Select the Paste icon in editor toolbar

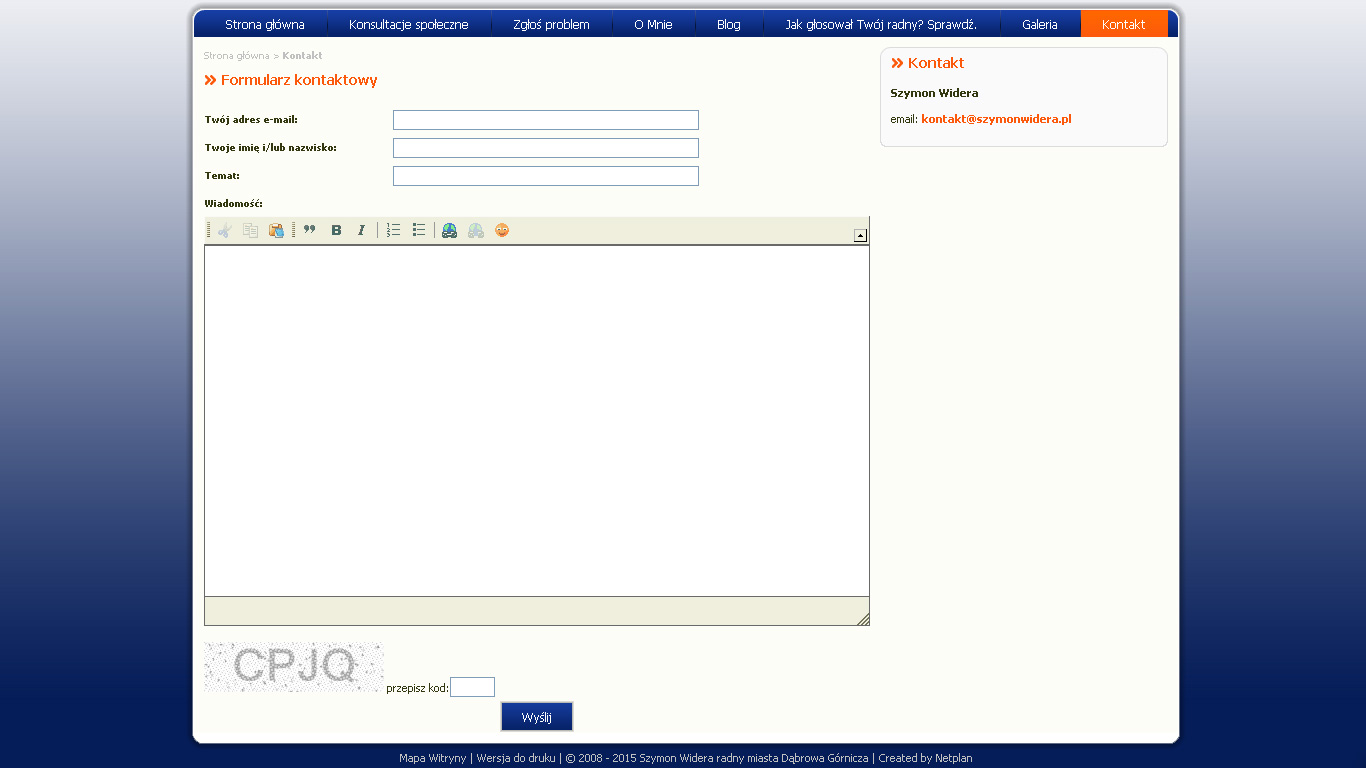click(276, 230)
